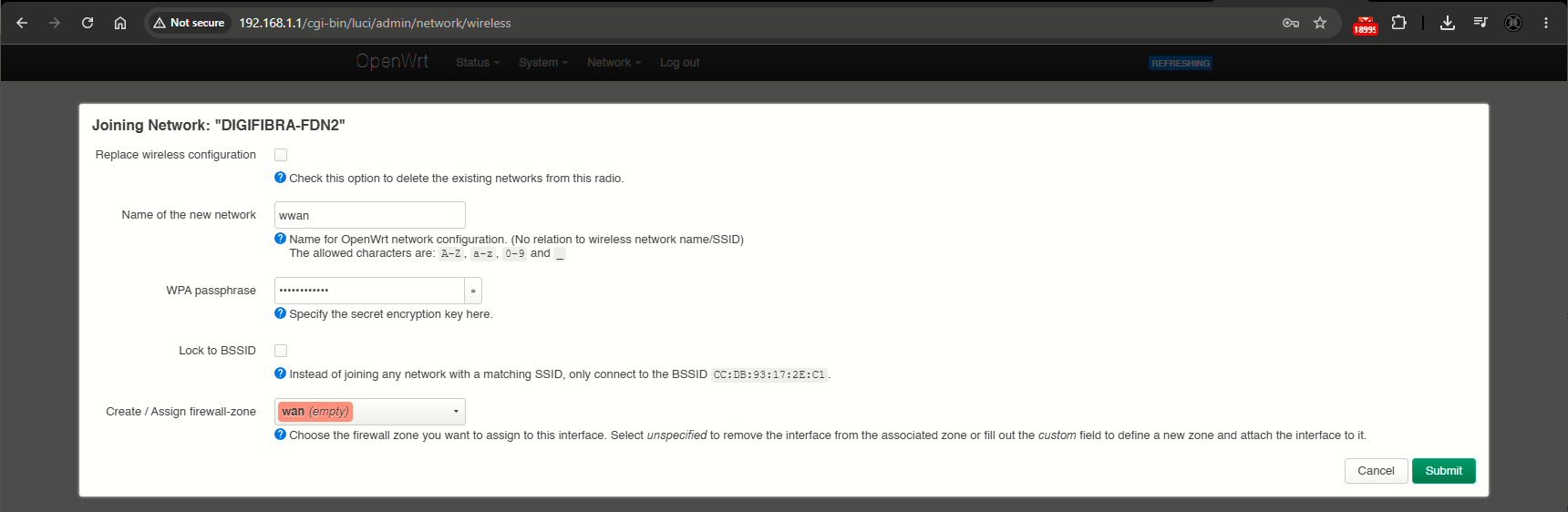
Task: Reveal the WPA passphrase with asterisk button
Action: (473, 291)
